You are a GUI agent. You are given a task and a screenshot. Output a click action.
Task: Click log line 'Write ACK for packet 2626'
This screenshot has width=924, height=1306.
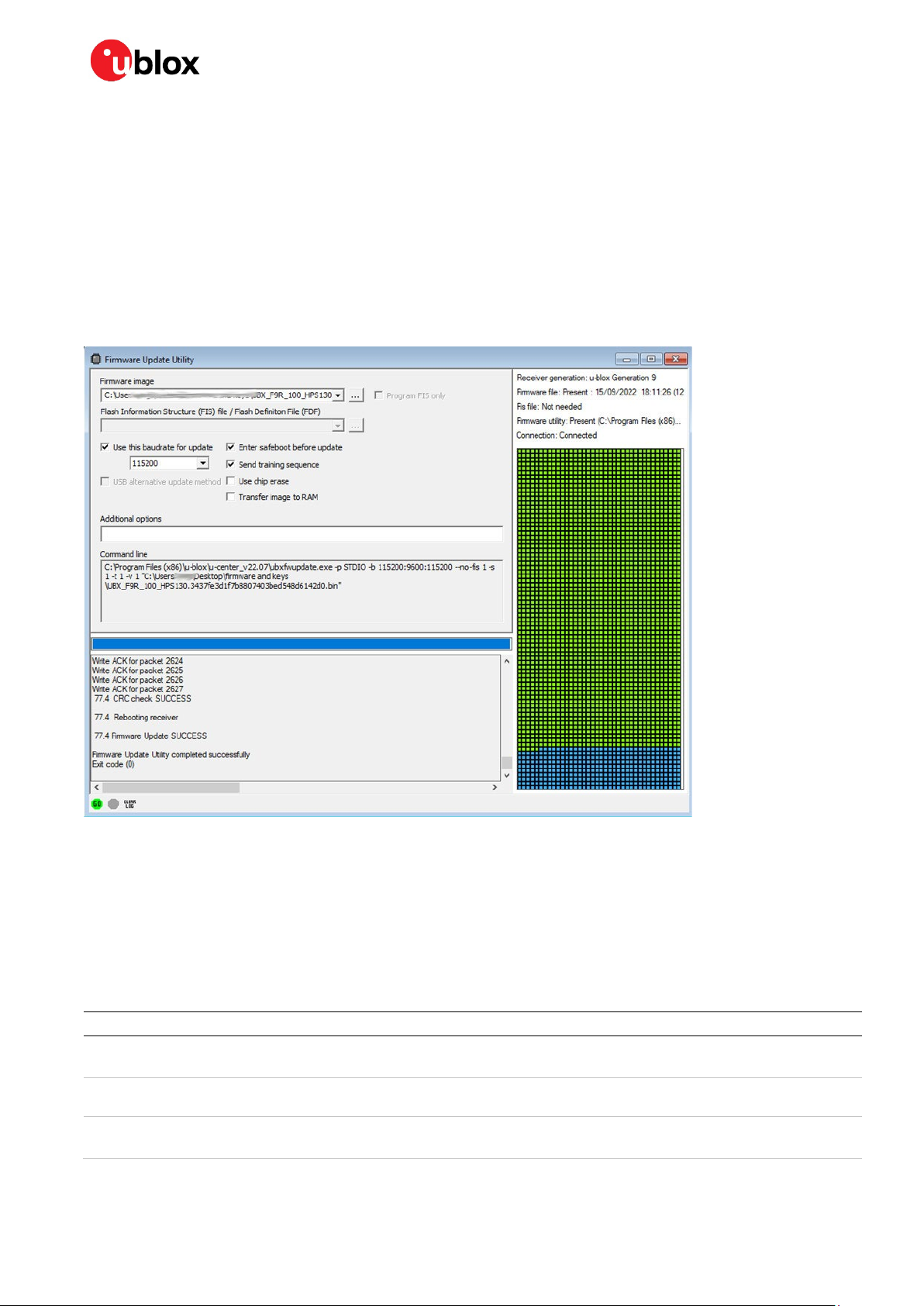[x=138, y=680]
